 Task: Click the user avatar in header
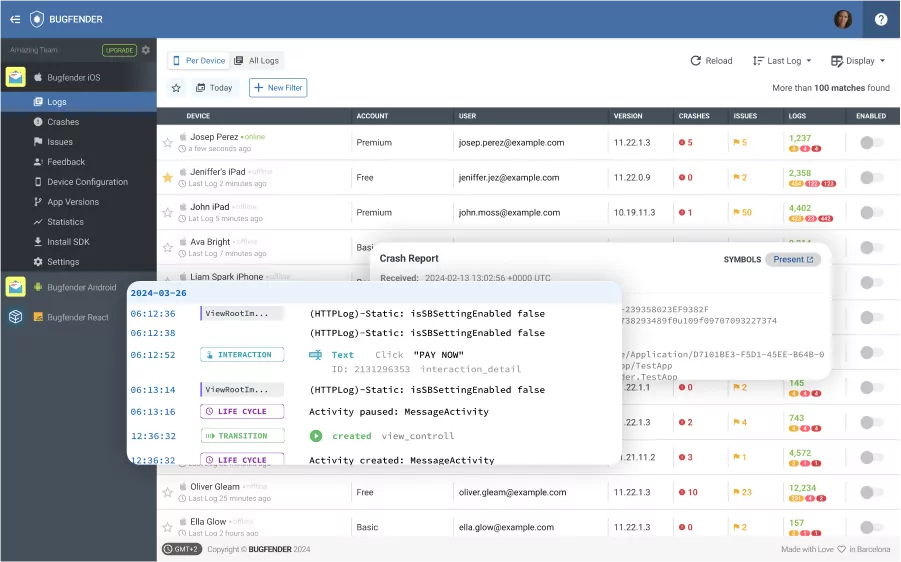pos(843,19)
